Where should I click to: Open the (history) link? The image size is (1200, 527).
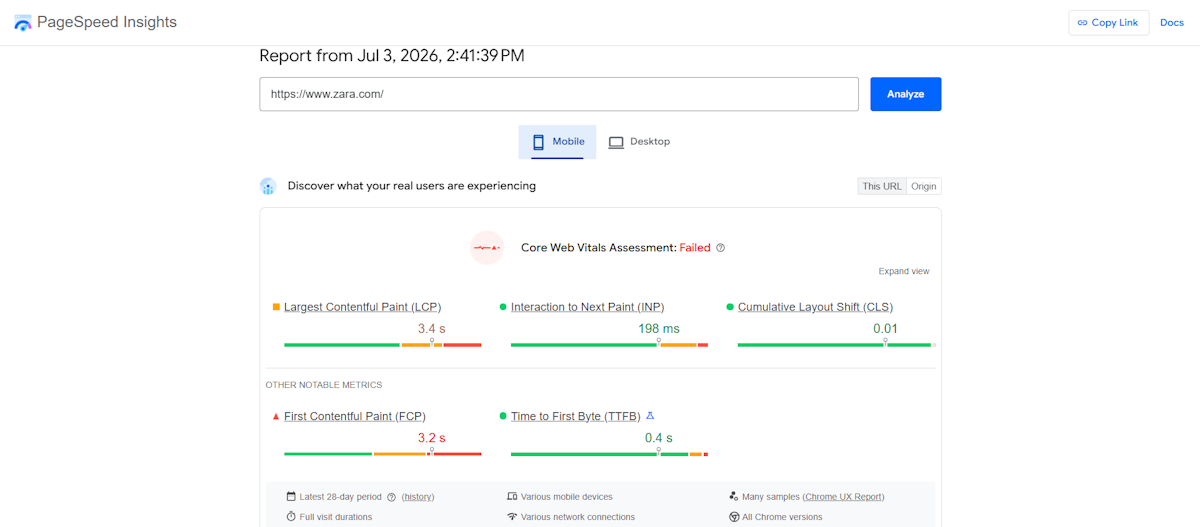coord(418,497)
